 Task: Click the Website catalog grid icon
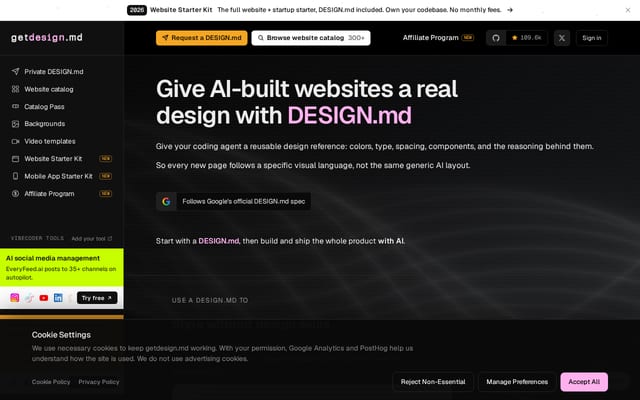16,89
